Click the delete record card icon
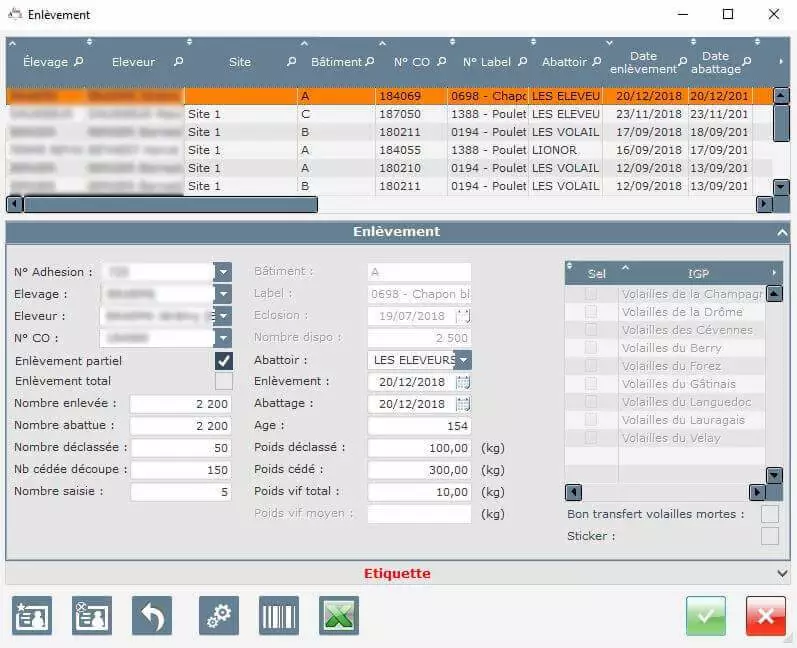797x648 pixels. point(91,615)
